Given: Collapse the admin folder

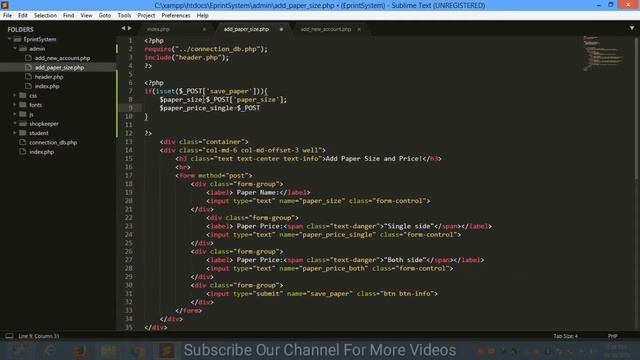Looking at the screenshot, I should tap(15, 49).
